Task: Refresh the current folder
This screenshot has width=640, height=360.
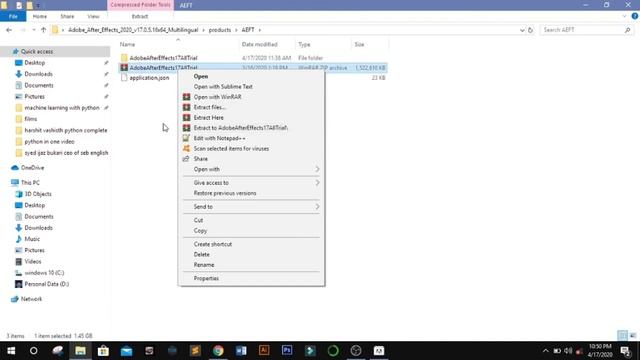Action: point(530,30)
